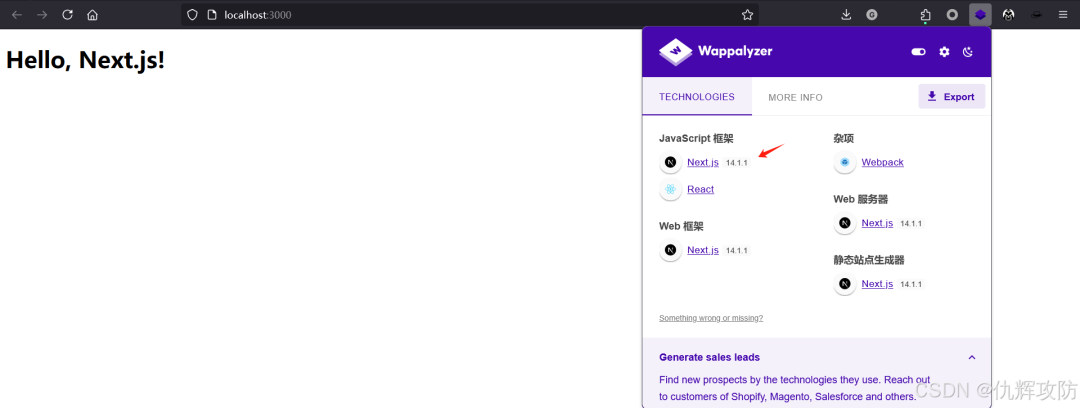
Task: Click the monkey face extension icon
Action: pos(1008,14)
